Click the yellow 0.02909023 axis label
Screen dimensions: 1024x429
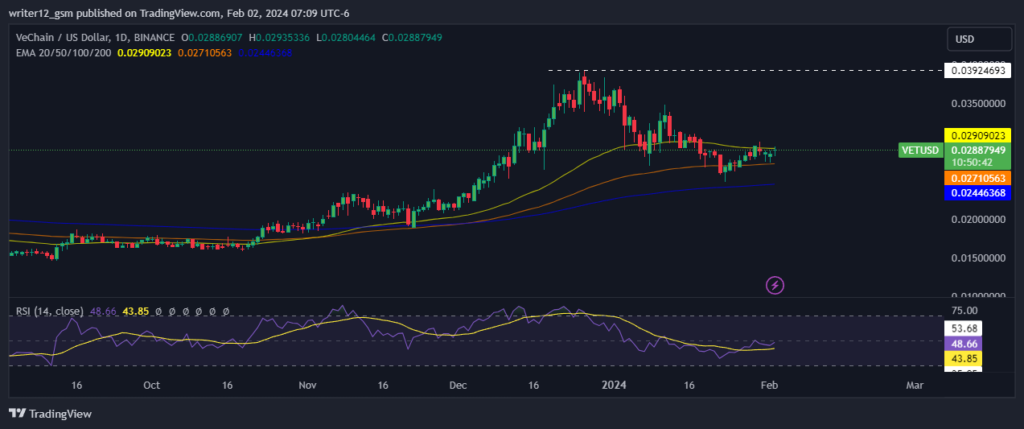pos(978,135)
